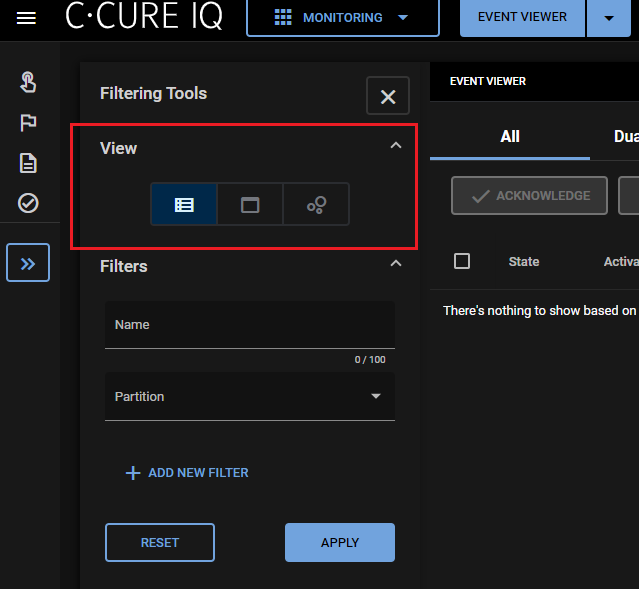Tick the select-all checkbox in table header
Viewport: 639px width, 589px height.
click(462, 261)
